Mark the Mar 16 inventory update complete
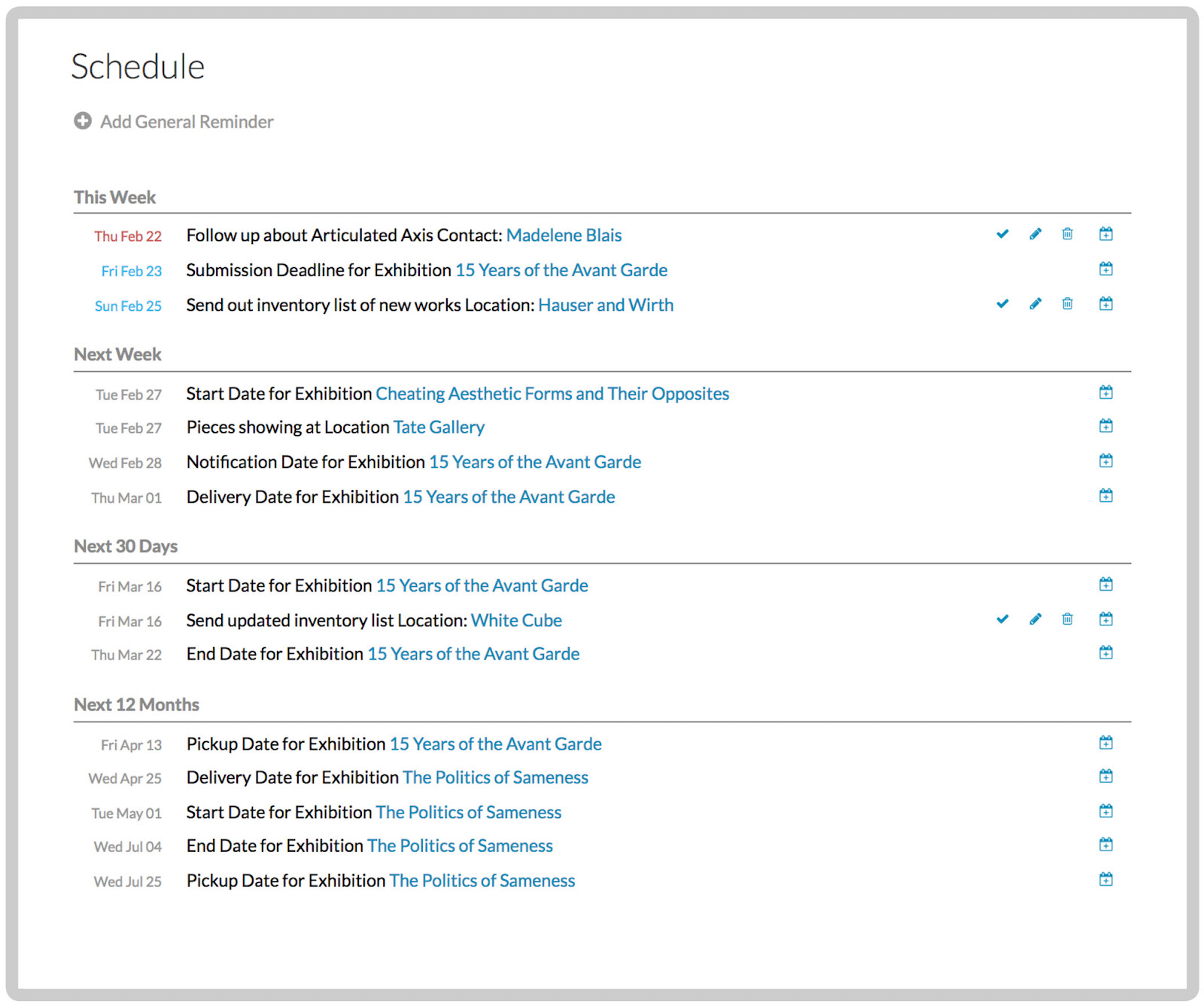The height and width of the screenshot is (1007, 1204). coord(1002,619)
